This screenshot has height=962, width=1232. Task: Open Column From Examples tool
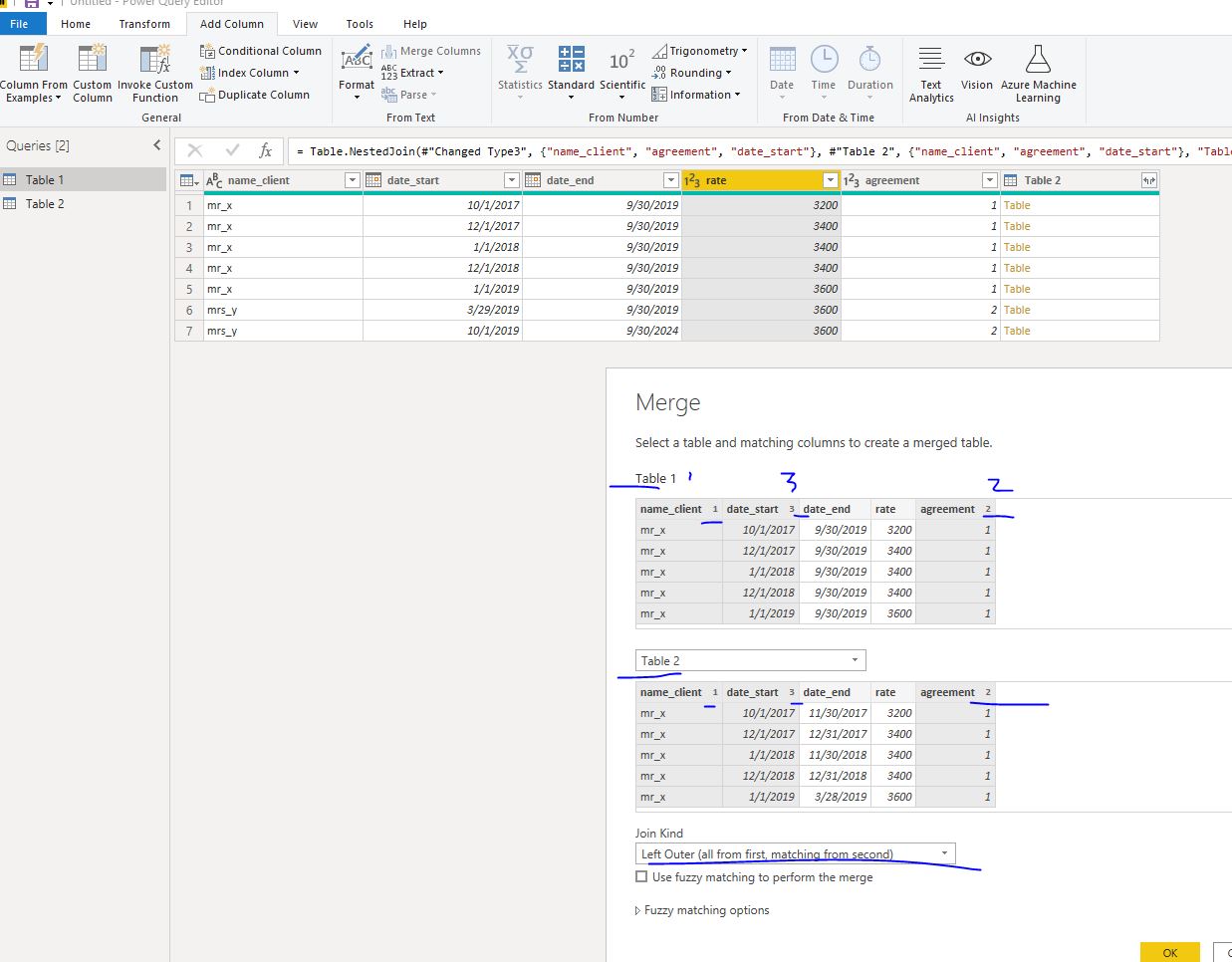[33, 73]
